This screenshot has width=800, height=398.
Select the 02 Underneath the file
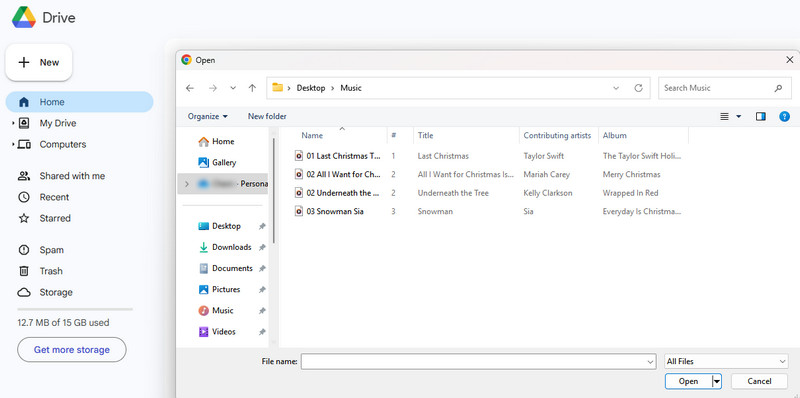tap(338, 193)
